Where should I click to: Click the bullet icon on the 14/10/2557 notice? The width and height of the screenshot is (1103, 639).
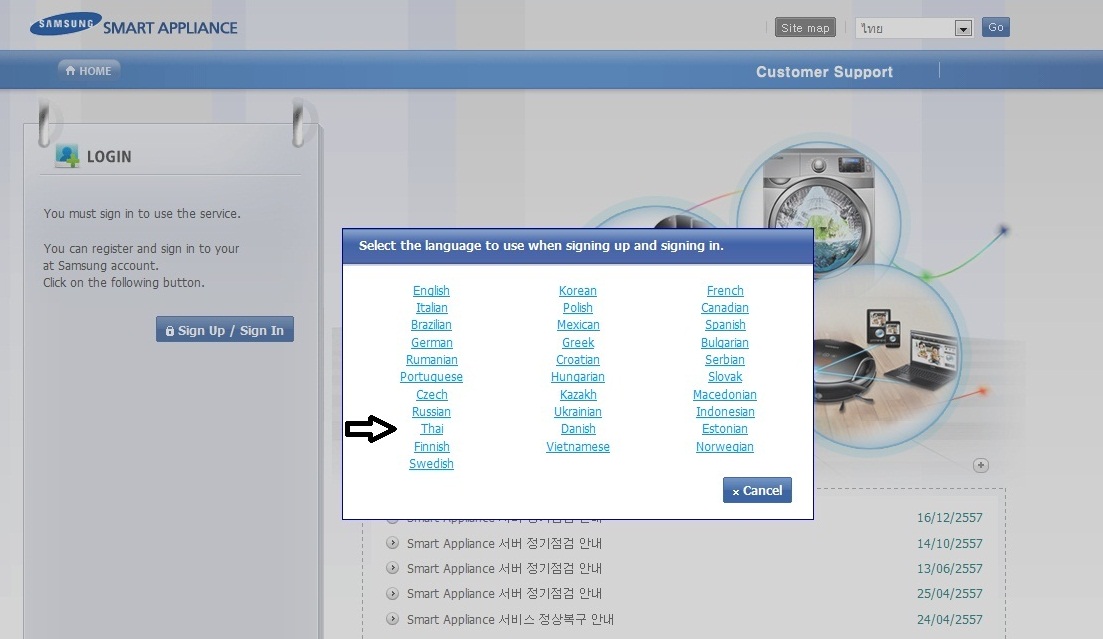pos(393,543)
